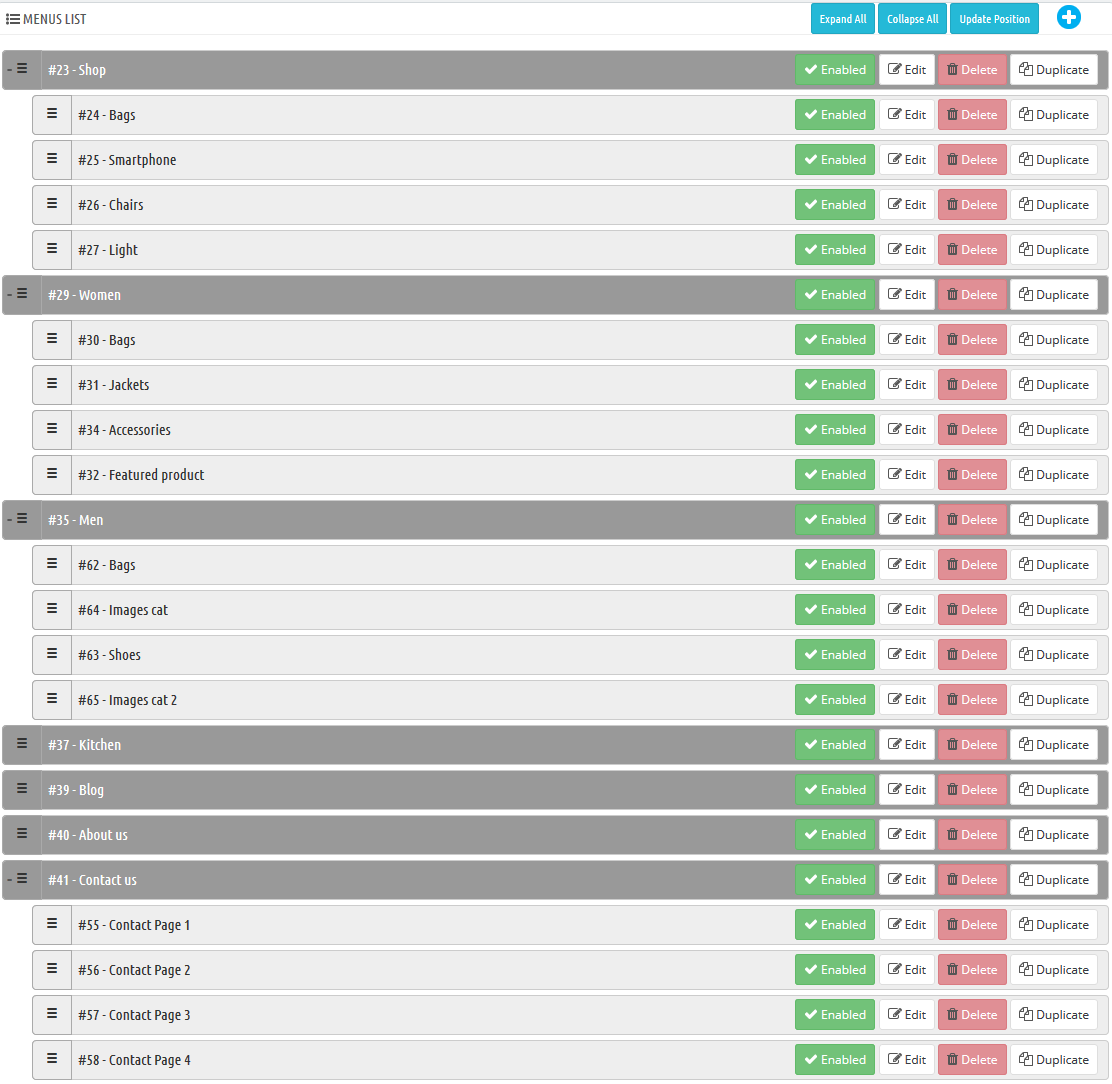
Task: Select the #35 Men menu row
Action: (x=400, y=520)
